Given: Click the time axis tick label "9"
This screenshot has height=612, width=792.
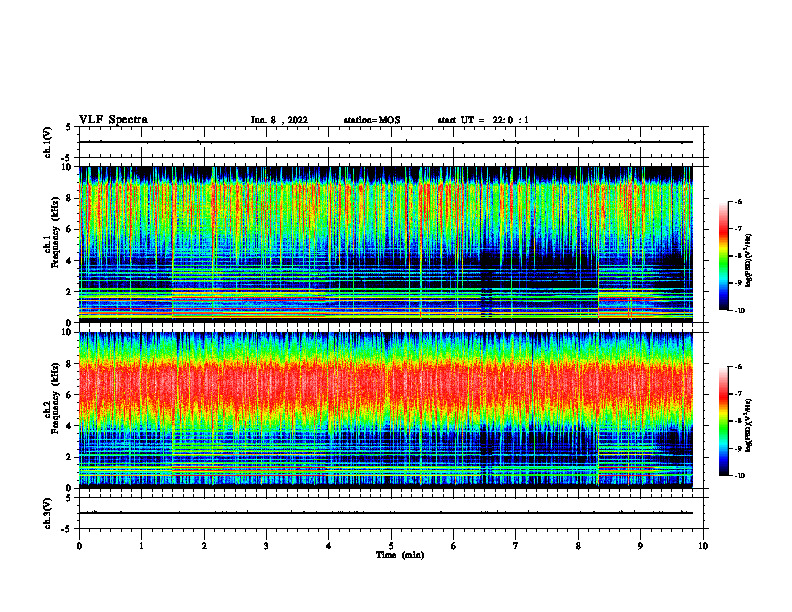Looking at the screenshot, I should point(640,546).
